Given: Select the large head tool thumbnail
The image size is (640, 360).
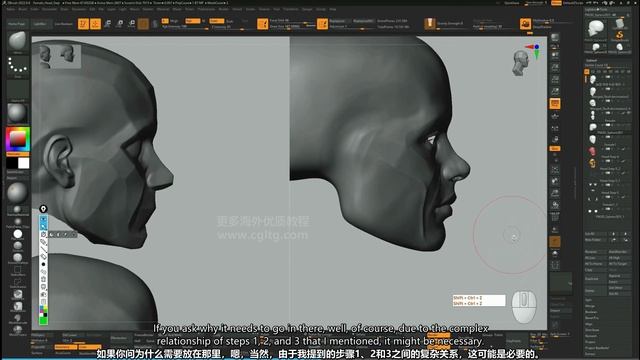Looking at the screenshot, I should (596, 29).
